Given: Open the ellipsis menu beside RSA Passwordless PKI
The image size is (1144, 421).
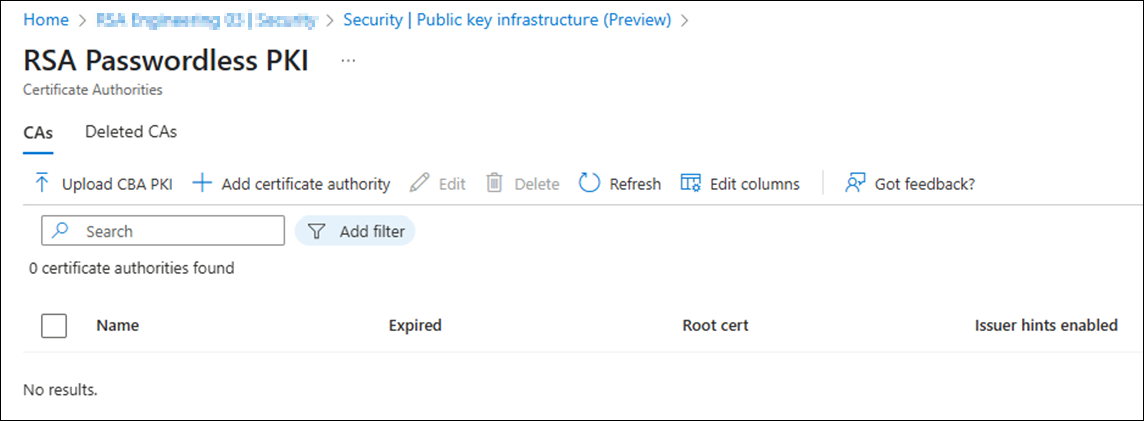Looking at the screenshot, I should click(348, 61).
